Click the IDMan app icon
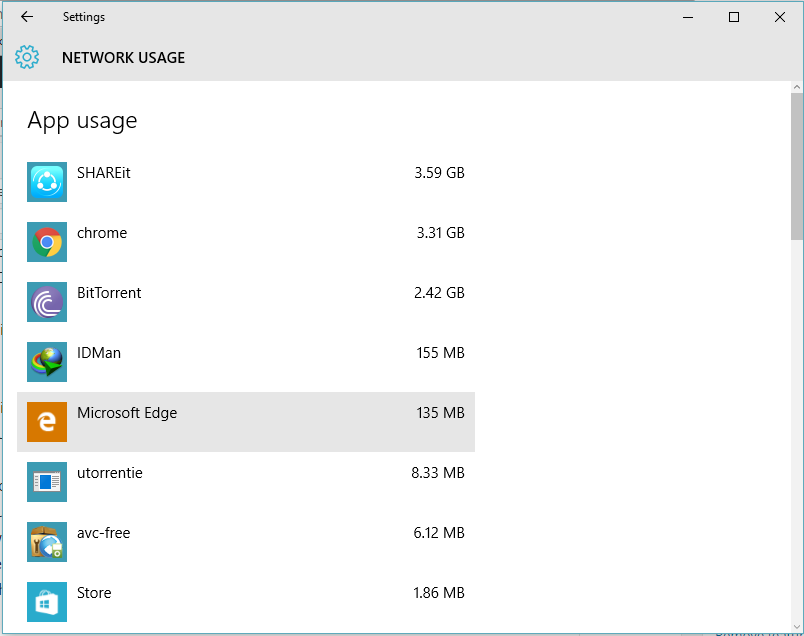Viewport: 804px width, 636px height. click(x=47, y=362)
